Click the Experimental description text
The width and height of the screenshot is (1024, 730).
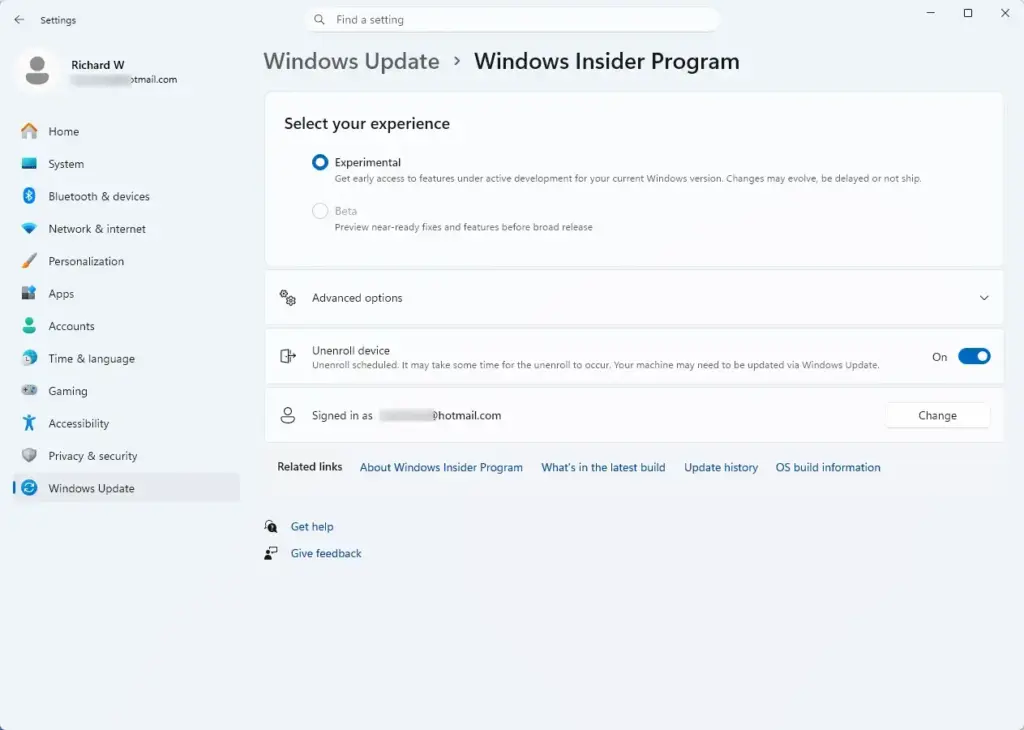(x=628, y=178)
